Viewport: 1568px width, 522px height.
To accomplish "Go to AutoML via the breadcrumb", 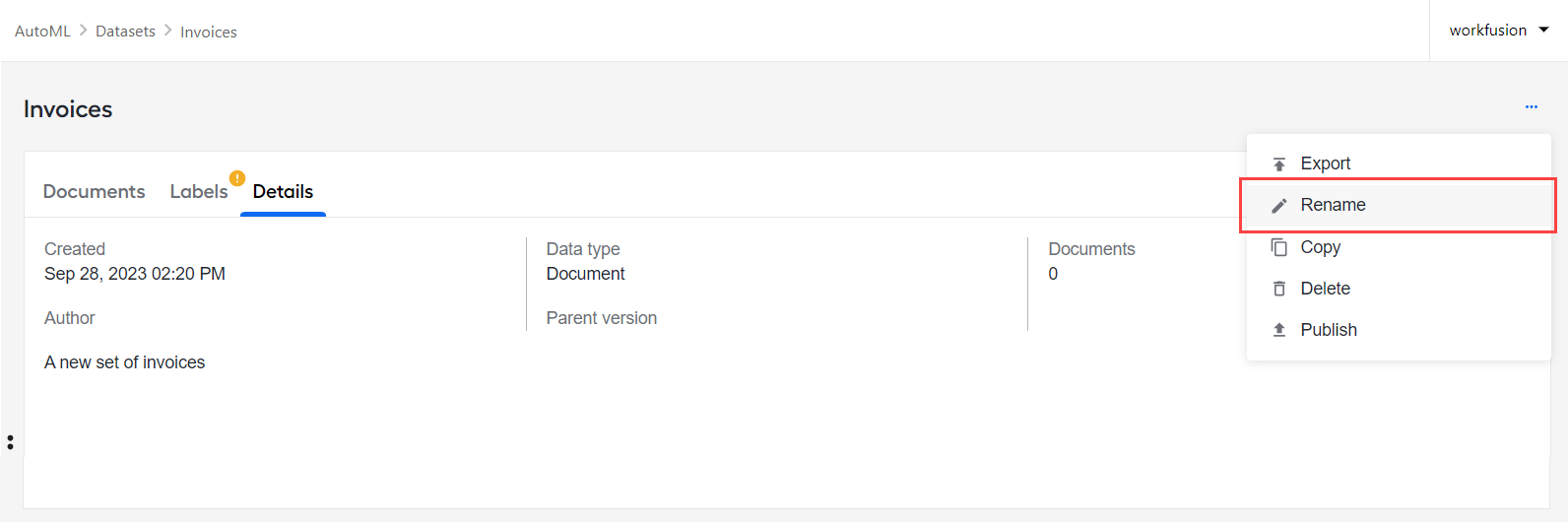I will click(42, 32).
